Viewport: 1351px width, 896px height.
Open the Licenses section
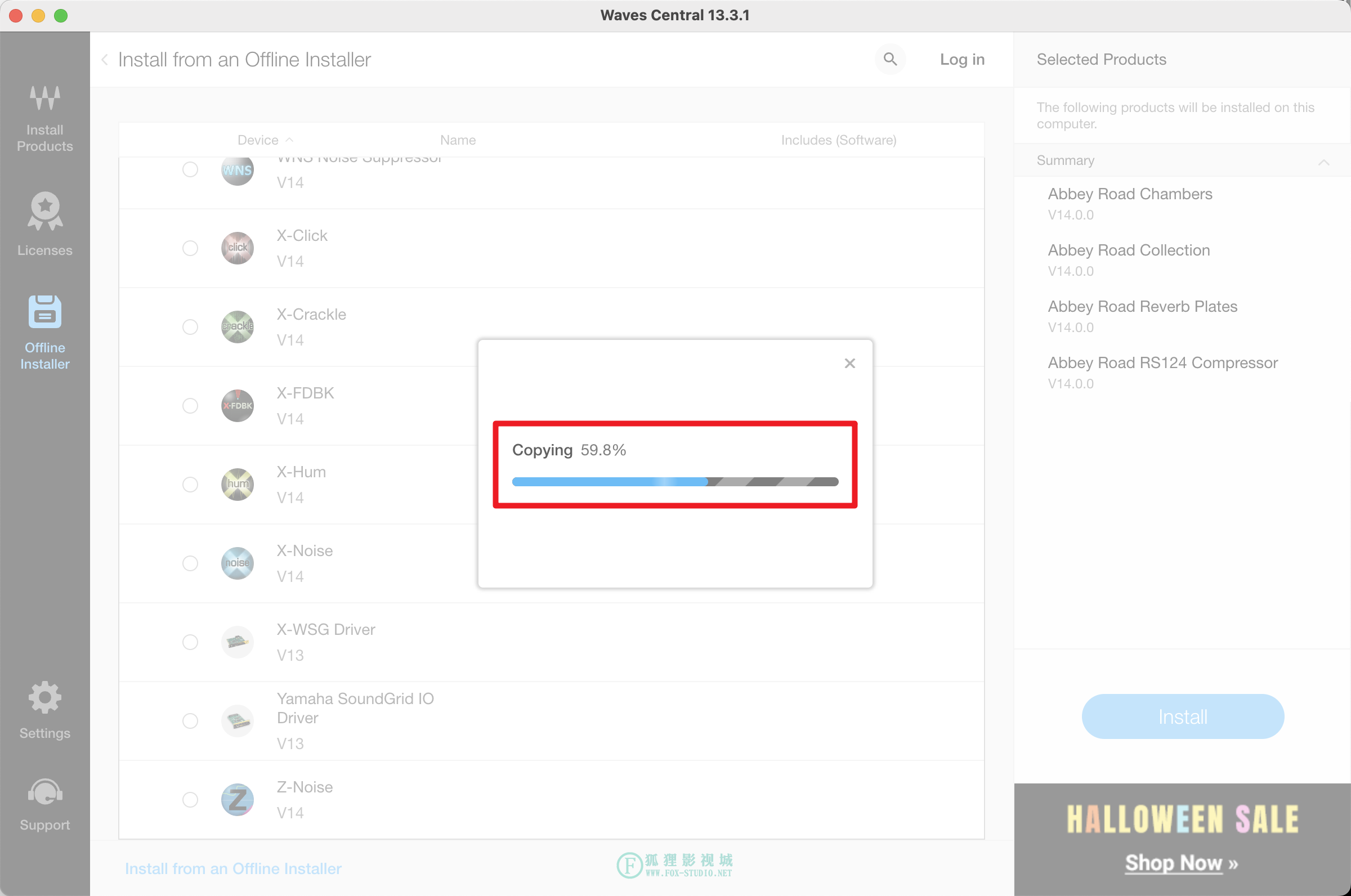point(44,224)
